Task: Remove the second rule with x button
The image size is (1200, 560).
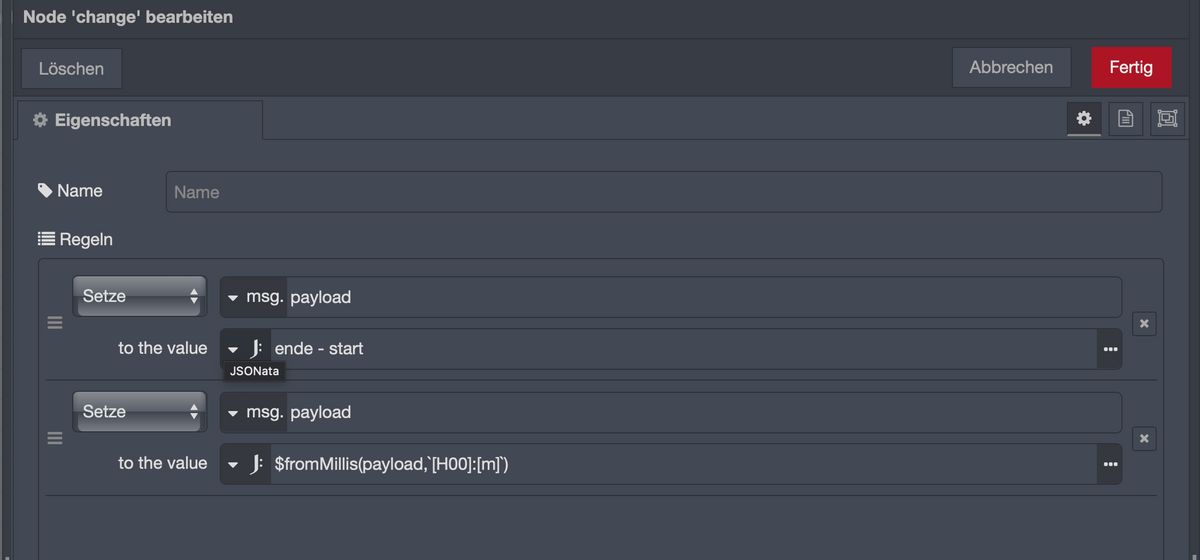Action: [1145, 438]
